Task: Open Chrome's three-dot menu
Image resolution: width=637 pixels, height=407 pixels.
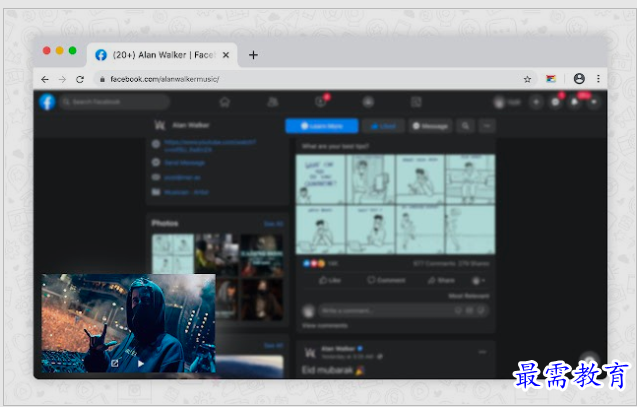Action: point(598,78)
